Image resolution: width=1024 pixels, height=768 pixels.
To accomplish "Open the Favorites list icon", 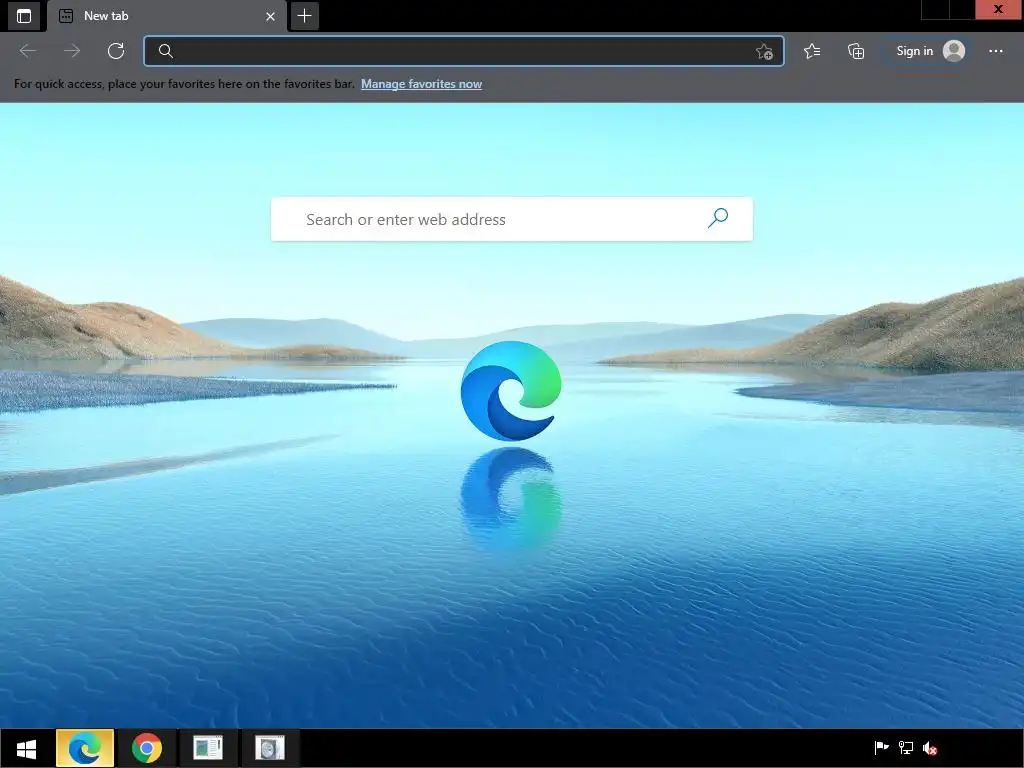I will point(812,51).
